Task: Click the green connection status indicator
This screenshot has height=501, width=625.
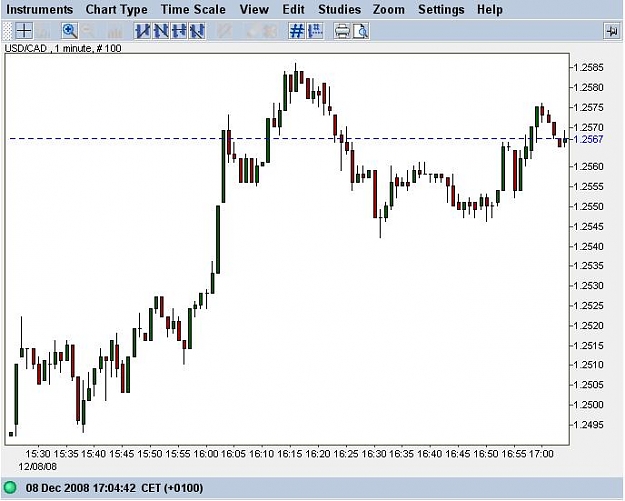Action: click(10, 487)
